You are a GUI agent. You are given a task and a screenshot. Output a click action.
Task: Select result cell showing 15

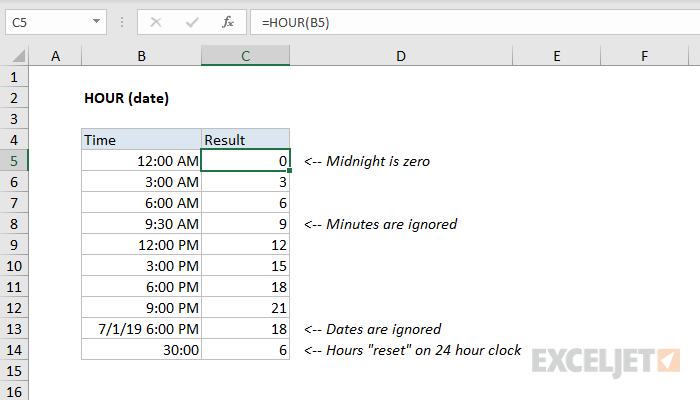pos(246,266)
